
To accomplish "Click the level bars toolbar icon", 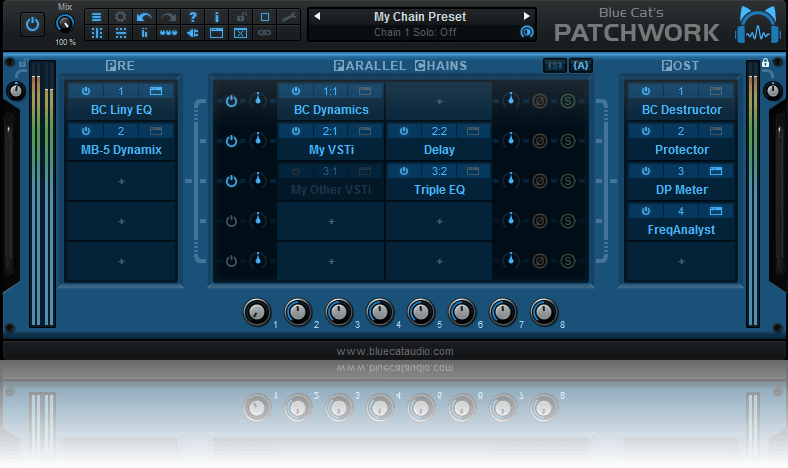I will pos(144,33).
